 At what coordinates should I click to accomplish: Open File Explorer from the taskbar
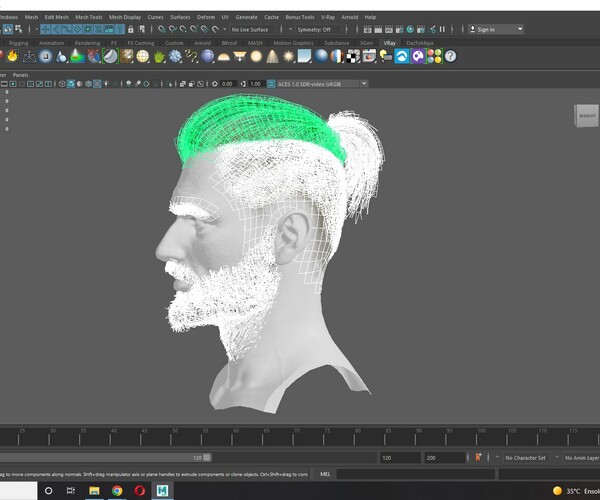pyautogui.click(x=94, y=490)
